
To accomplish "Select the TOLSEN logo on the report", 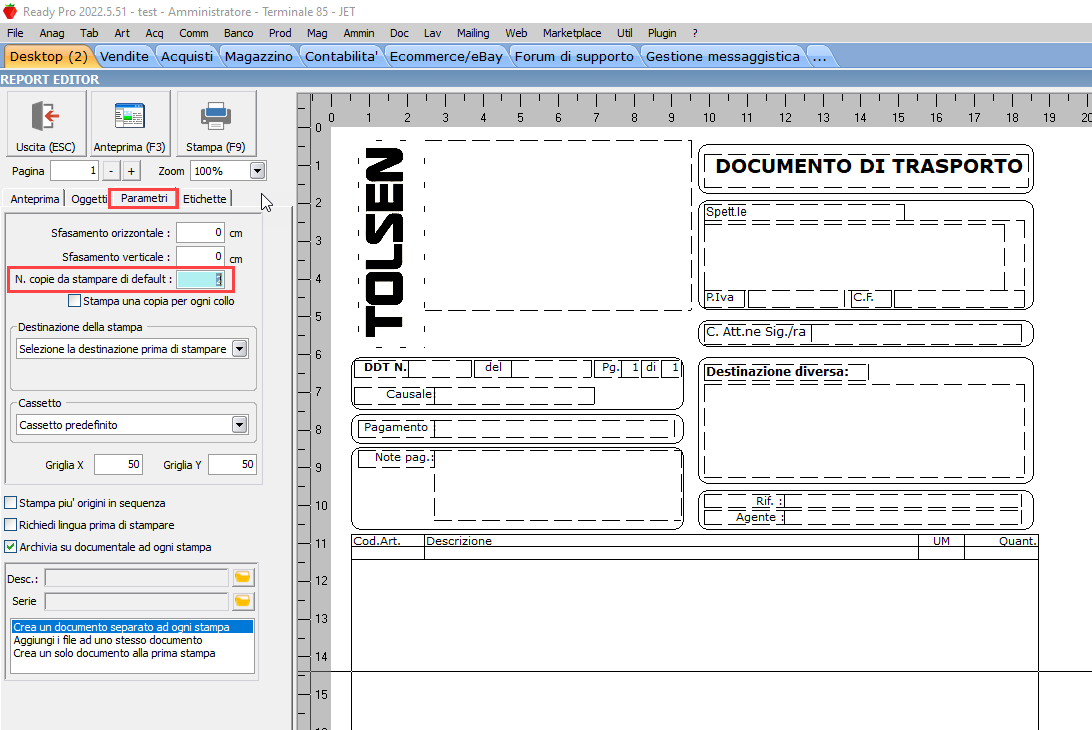I will [384, 242].
